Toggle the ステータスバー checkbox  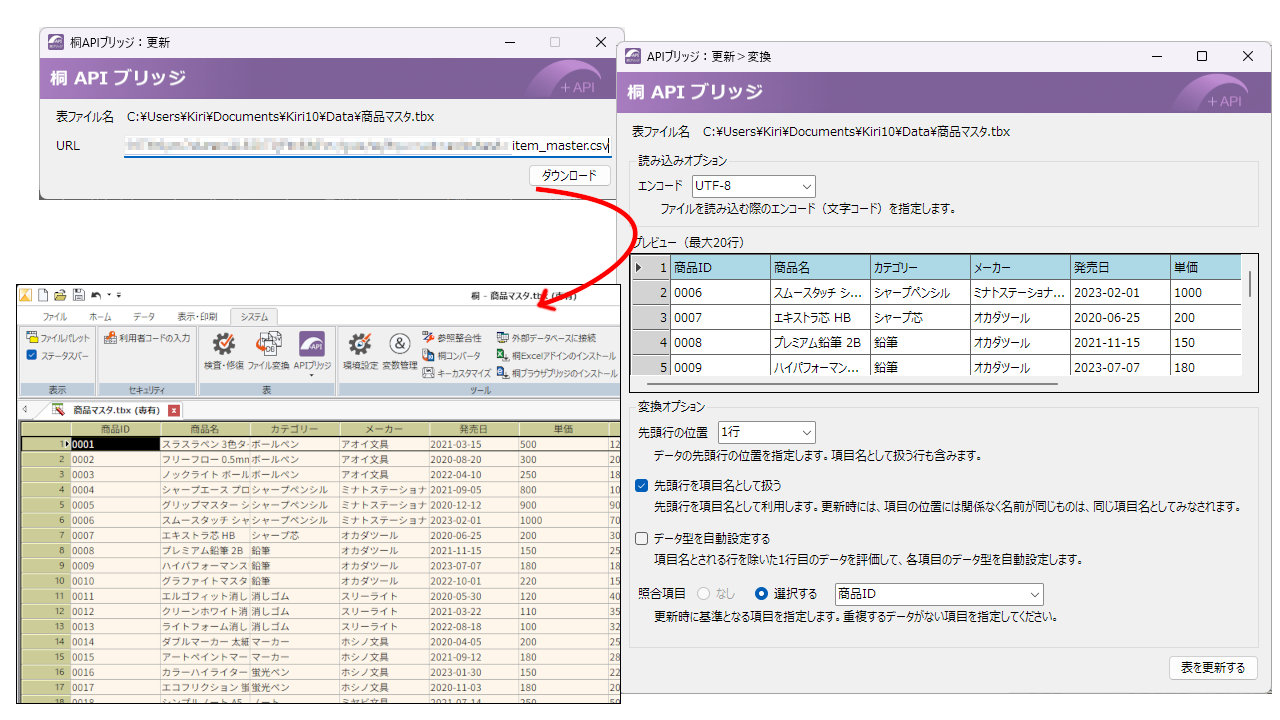click(32, 355)
